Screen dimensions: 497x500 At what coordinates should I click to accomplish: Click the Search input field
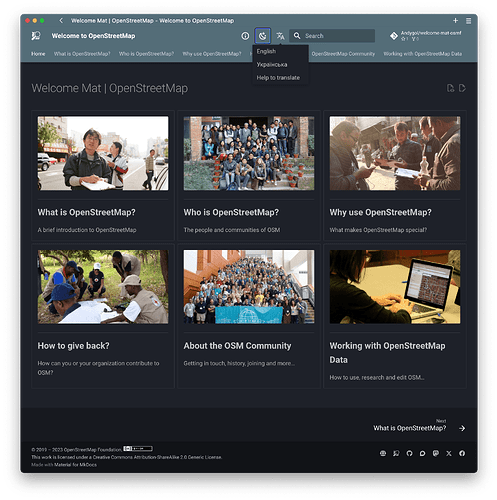click(332, 36)
